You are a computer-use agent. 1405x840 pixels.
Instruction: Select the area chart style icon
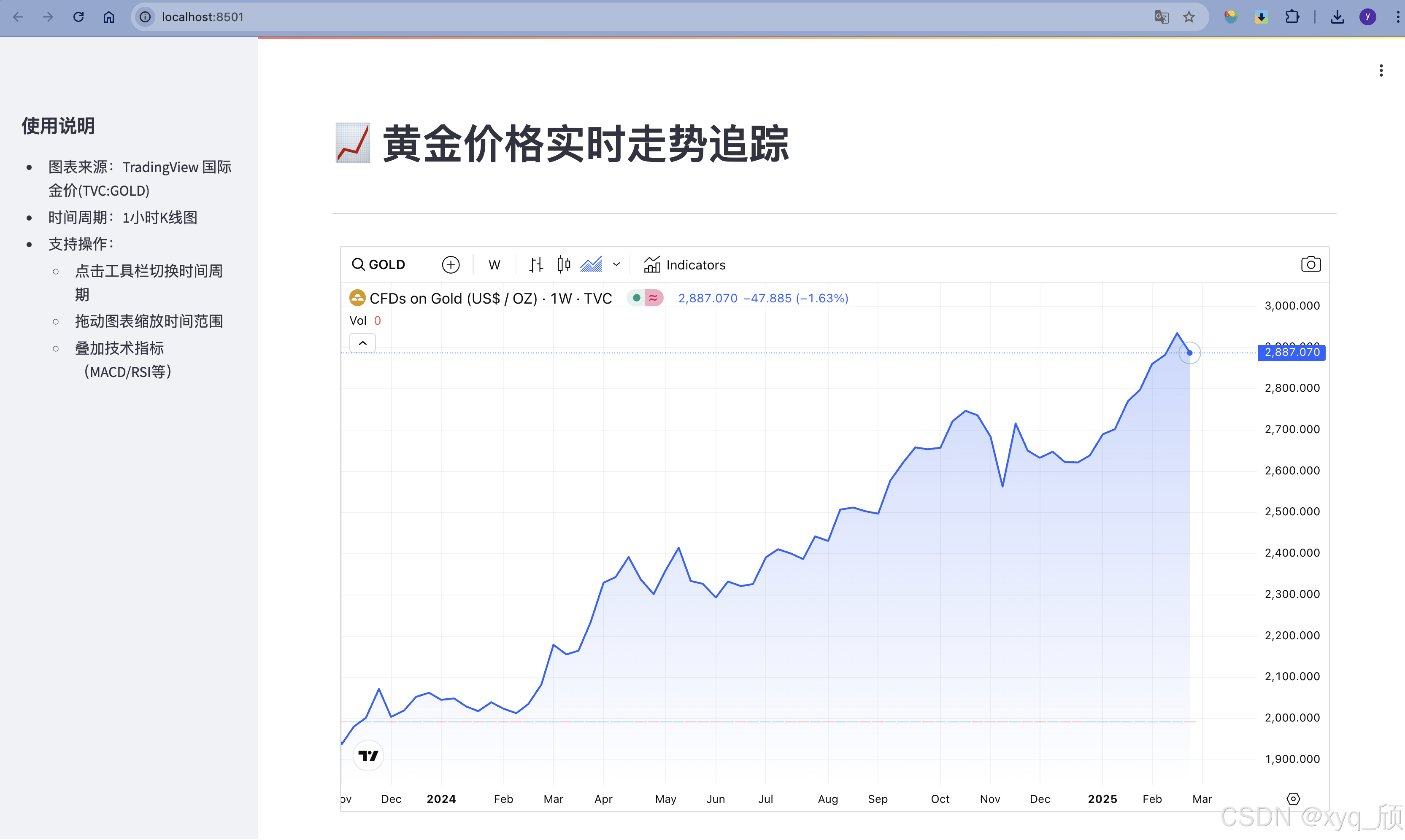(x=591, y=264)
